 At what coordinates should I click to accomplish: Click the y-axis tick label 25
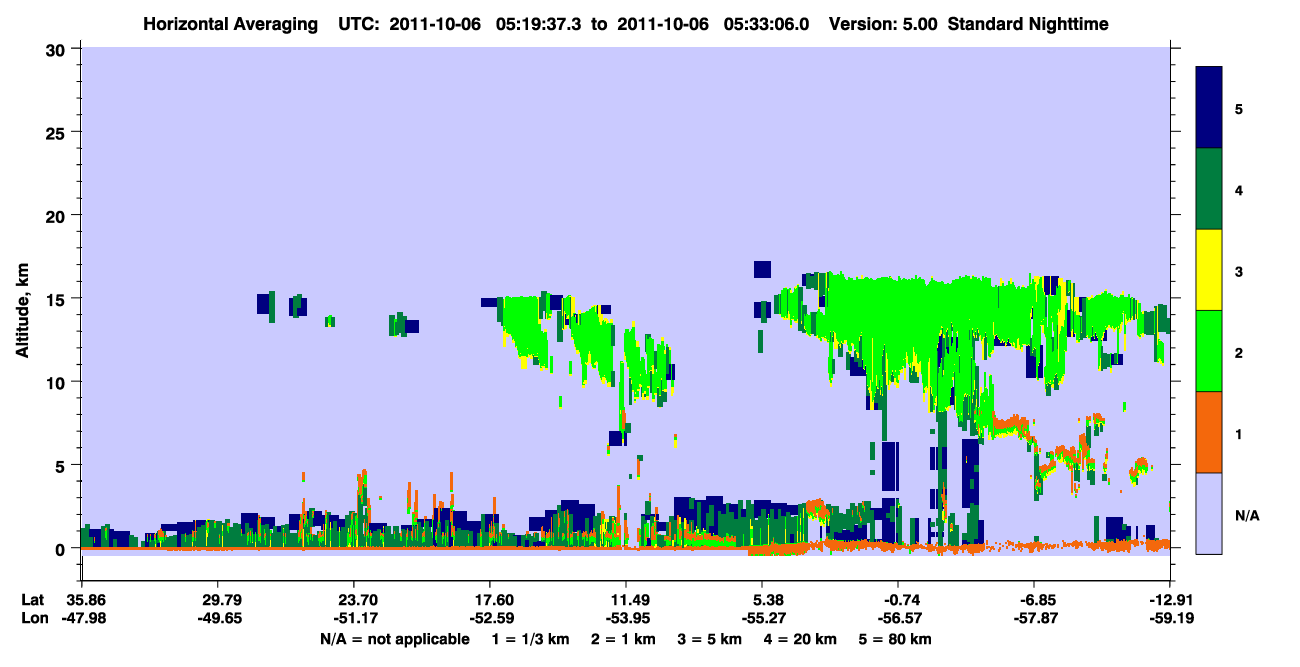pos(58,132)
